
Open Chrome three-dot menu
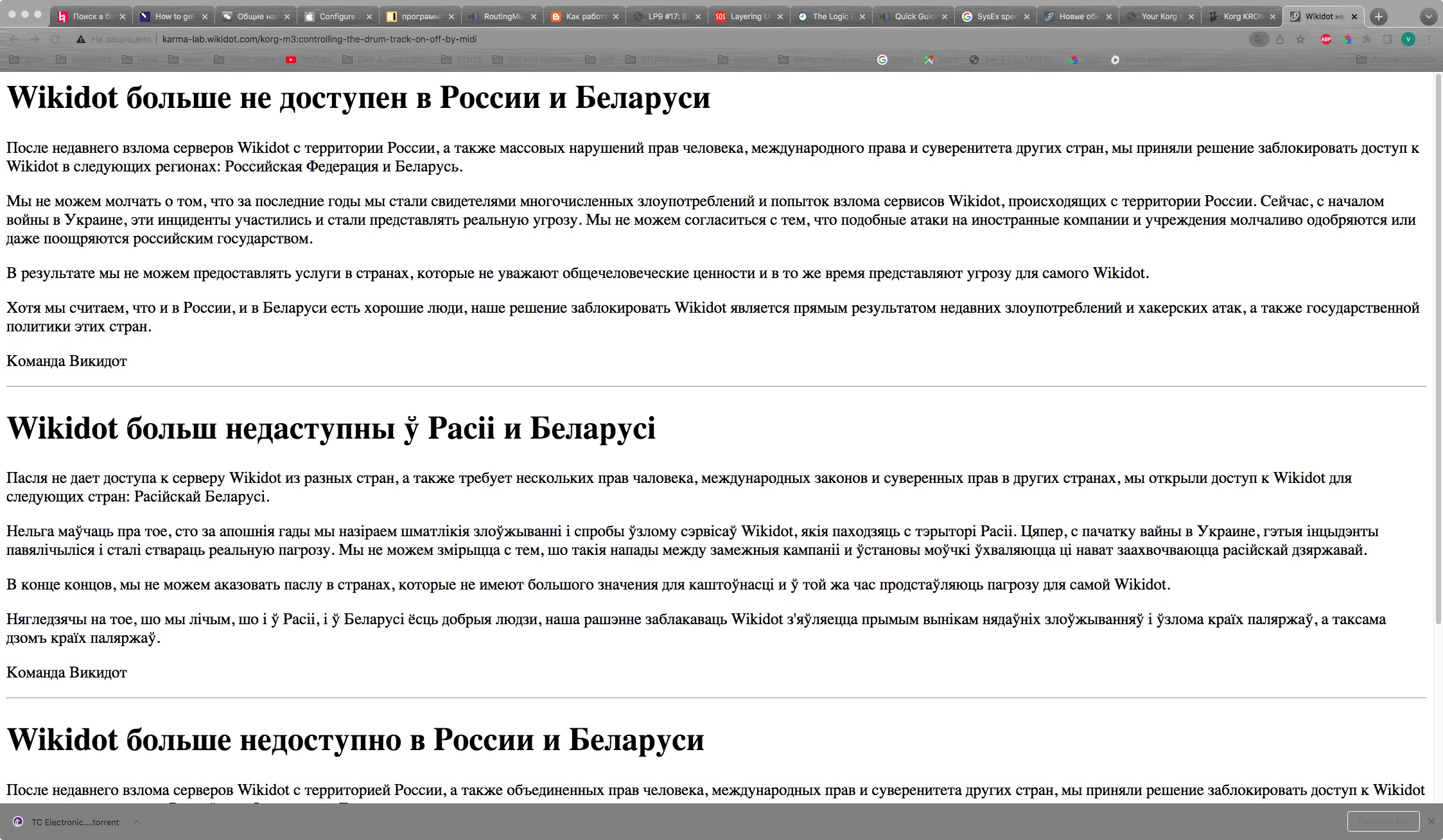[x=1430, y=39]
